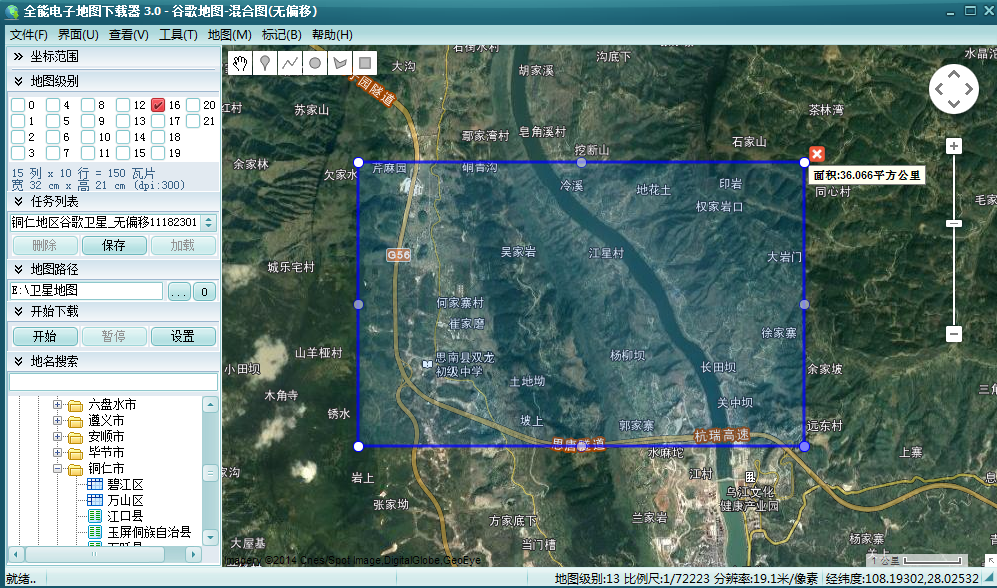Screen dimensions: 997x588
Task: Select the pin marker tool
Action: [x=265, y=63]
